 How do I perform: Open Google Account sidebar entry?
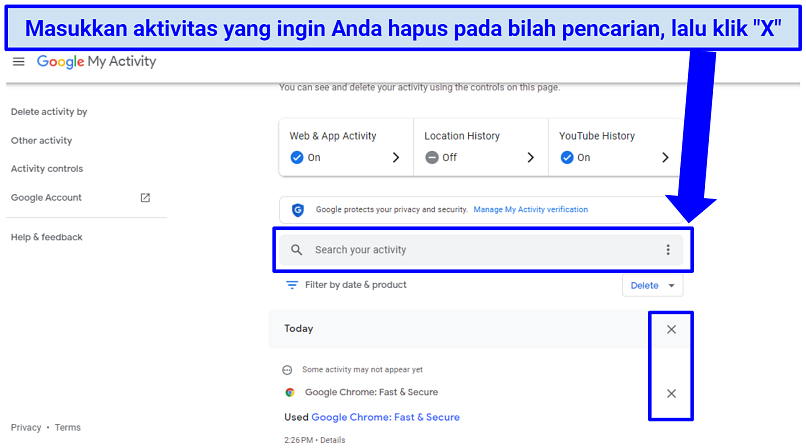point(46,197)
